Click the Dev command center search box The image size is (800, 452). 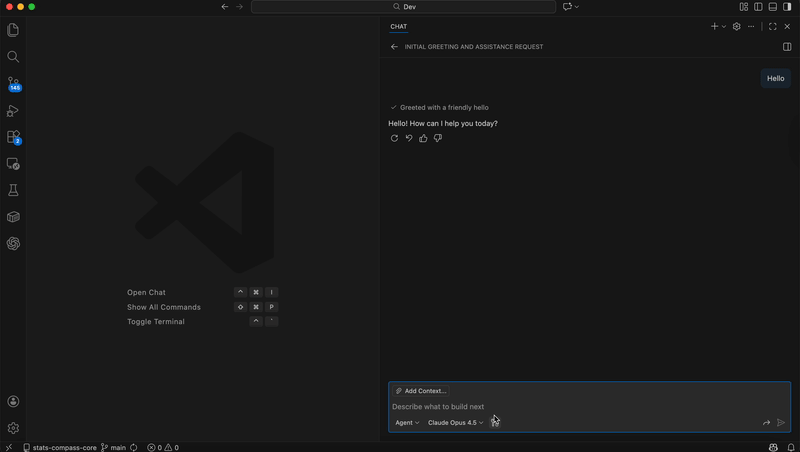403,7
